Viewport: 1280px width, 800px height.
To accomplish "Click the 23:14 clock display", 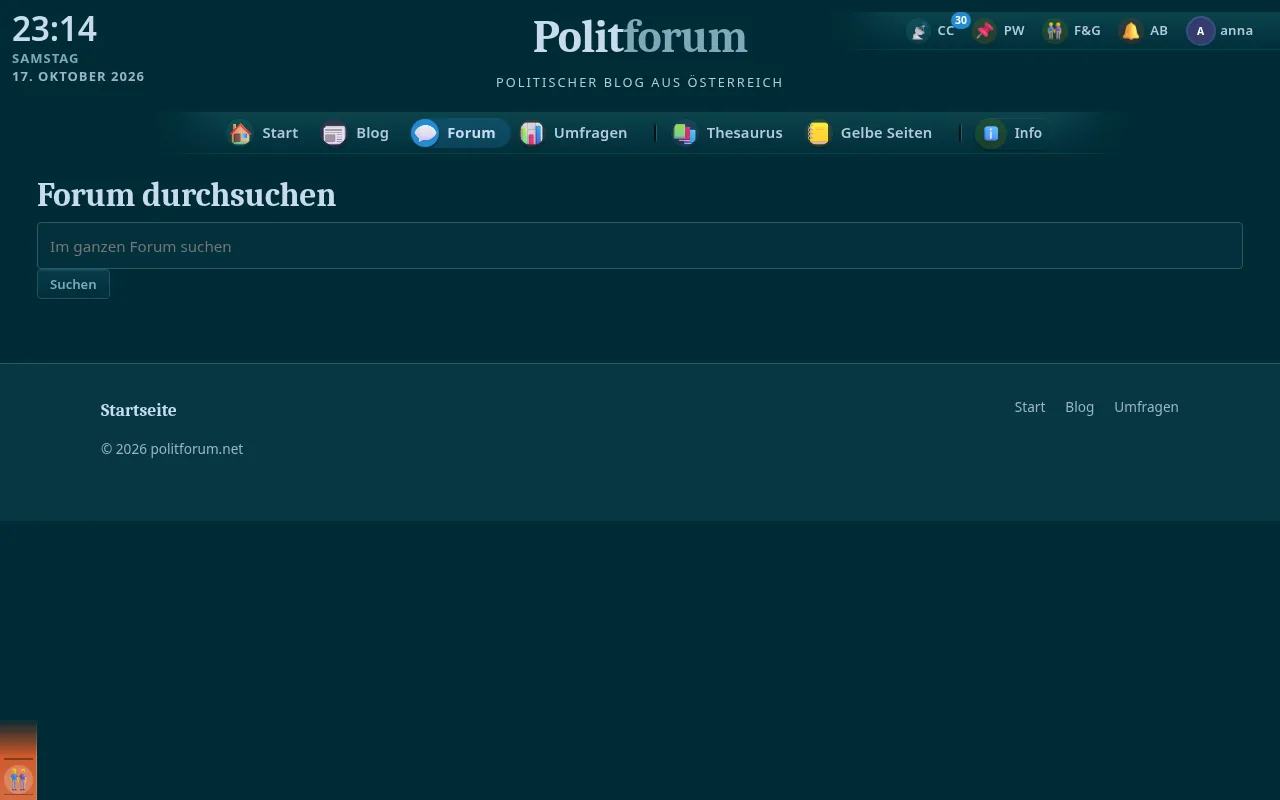I will coord(54,29).
